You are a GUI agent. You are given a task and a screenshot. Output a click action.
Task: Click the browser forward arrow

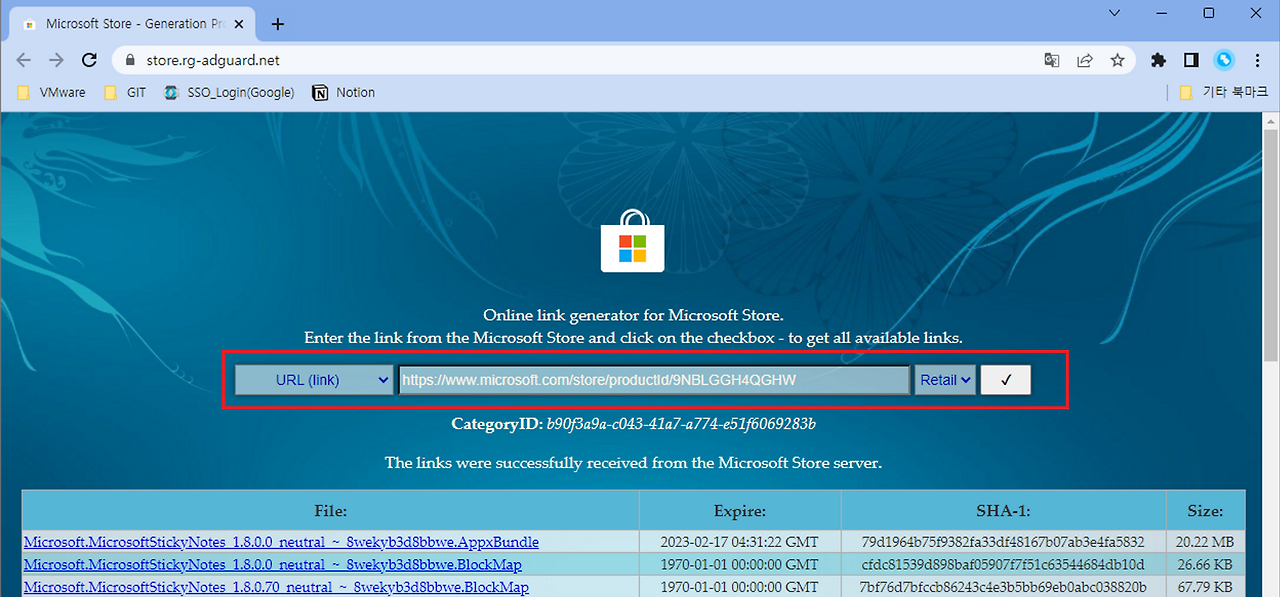[x=56, y=60]
